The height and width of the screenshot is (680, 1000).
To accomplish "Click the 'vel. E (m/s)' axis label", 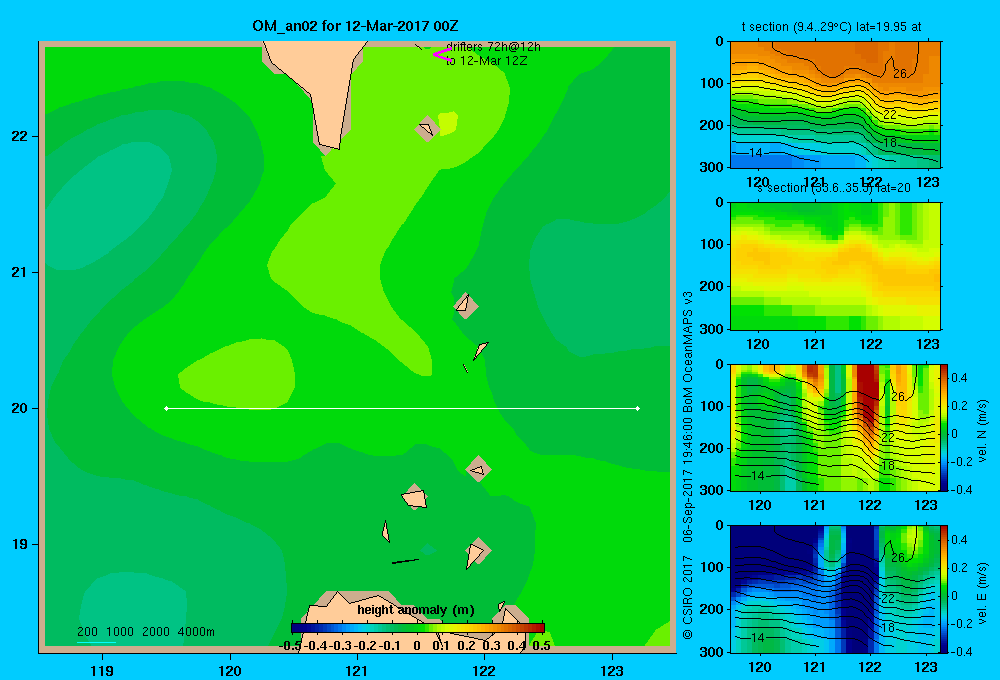I will tap(982, 593).
